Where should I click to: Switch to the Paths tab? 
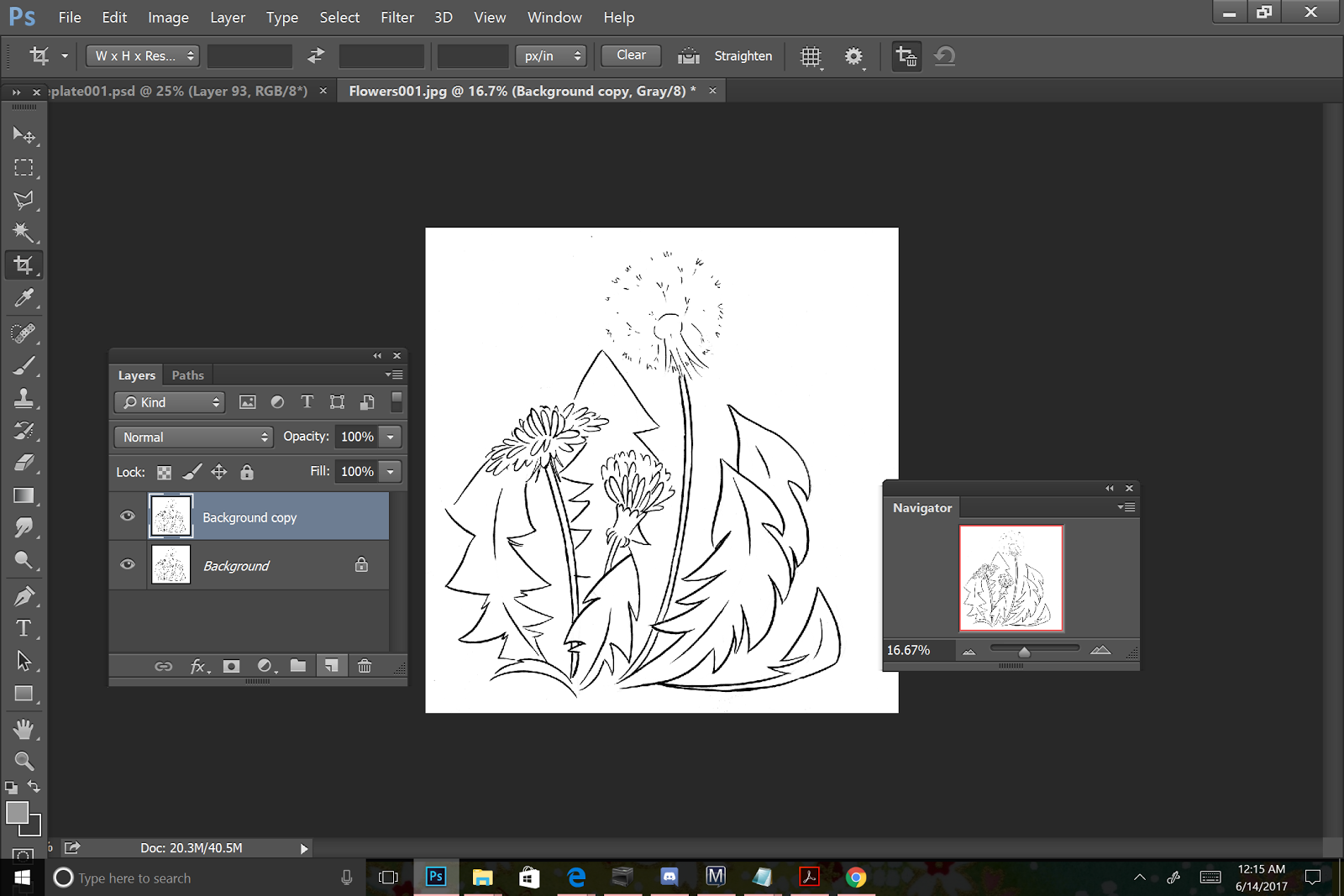(187, 375)
